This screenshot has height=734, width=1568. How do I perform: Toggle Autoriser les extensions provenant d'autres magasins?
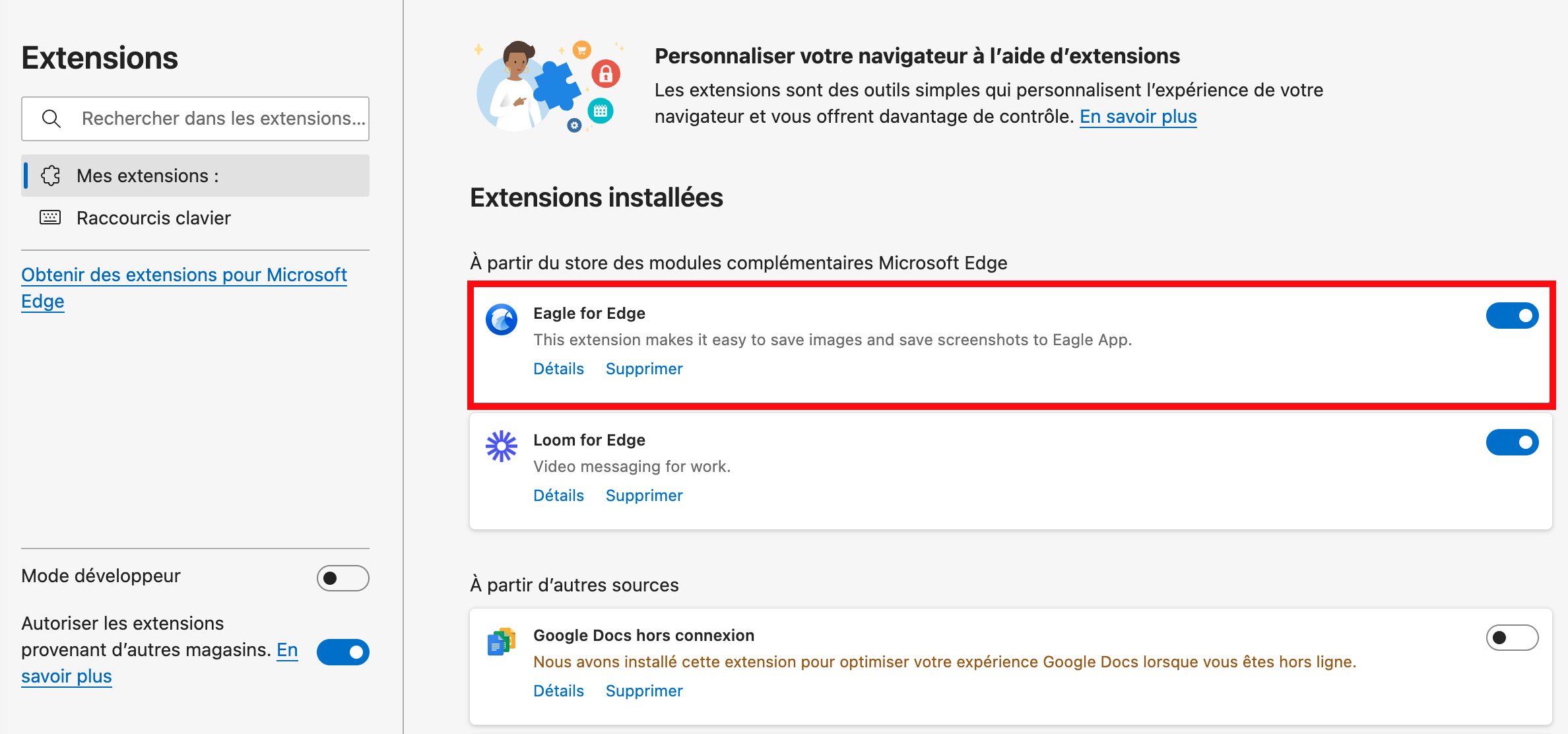[343, 652]
